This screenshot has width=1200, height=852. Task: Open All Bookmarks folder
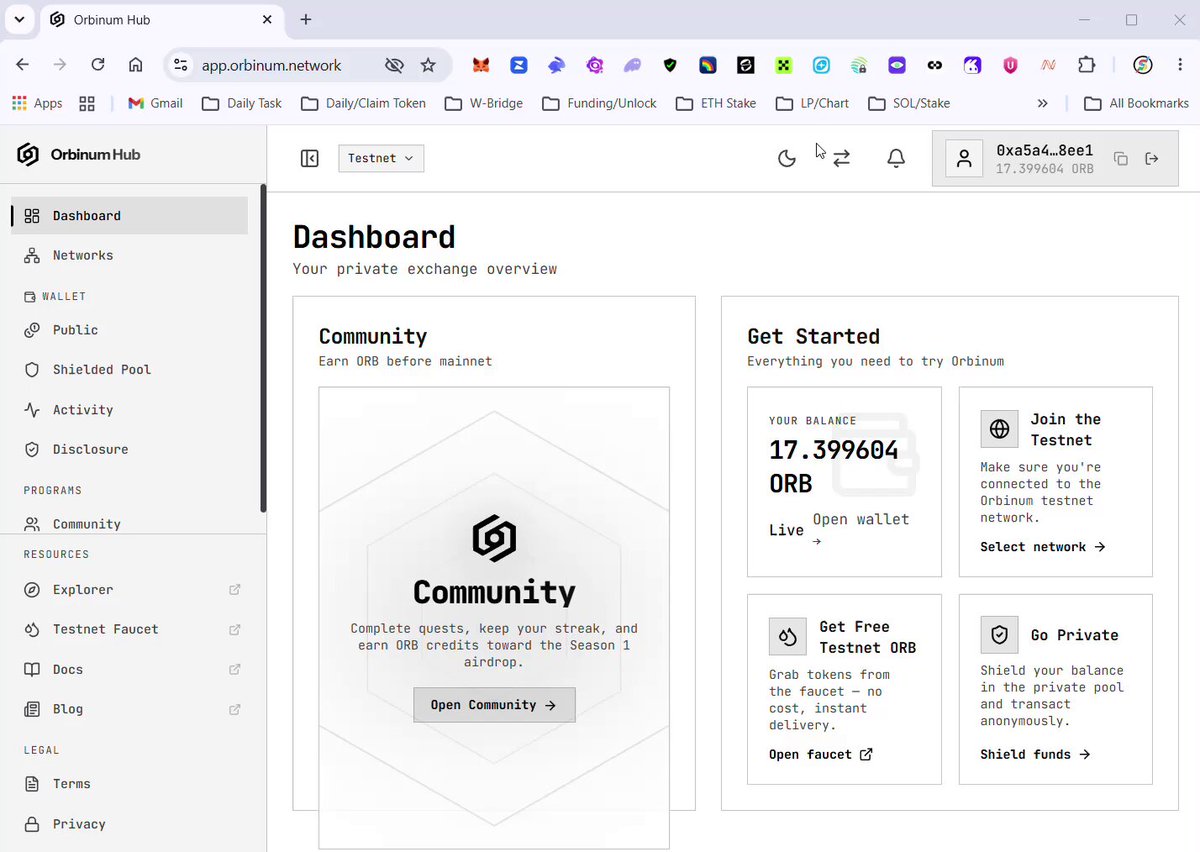point(1136,103)
